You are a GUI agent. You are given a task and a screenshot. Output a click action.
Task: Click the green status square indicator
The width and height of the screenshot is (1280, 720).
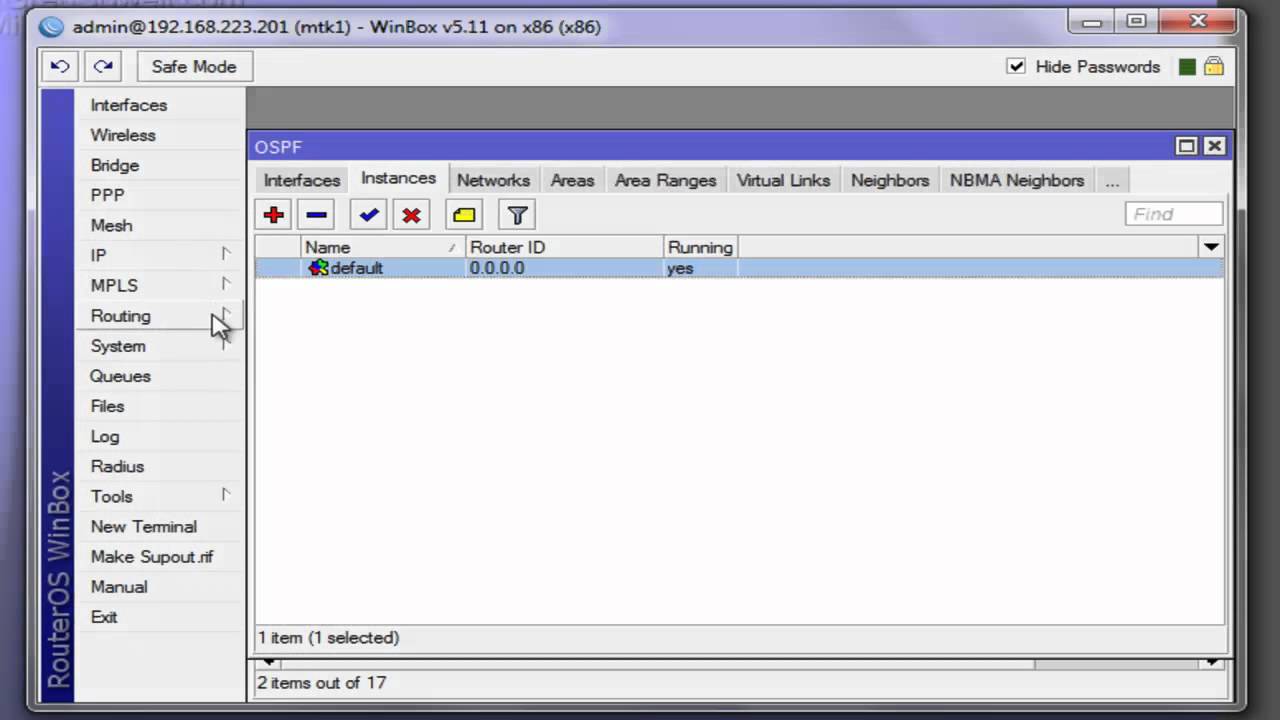pyautogui.click(x=1187, y=67)
